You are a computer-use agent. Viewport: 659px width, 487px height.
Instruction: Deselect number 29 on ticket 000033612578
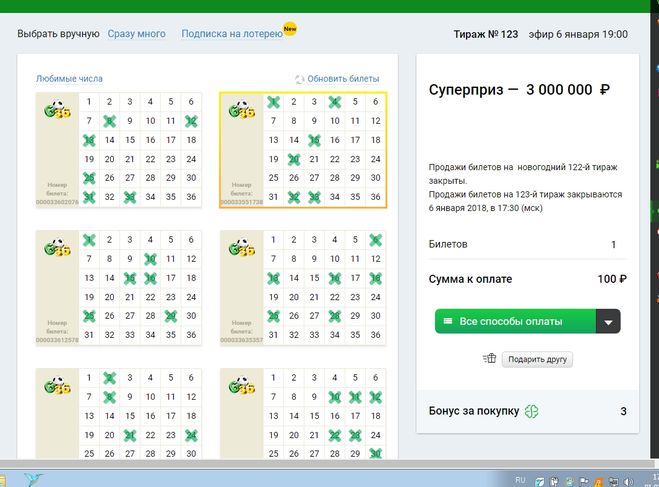pyautogui.click(x=170, y=316)
